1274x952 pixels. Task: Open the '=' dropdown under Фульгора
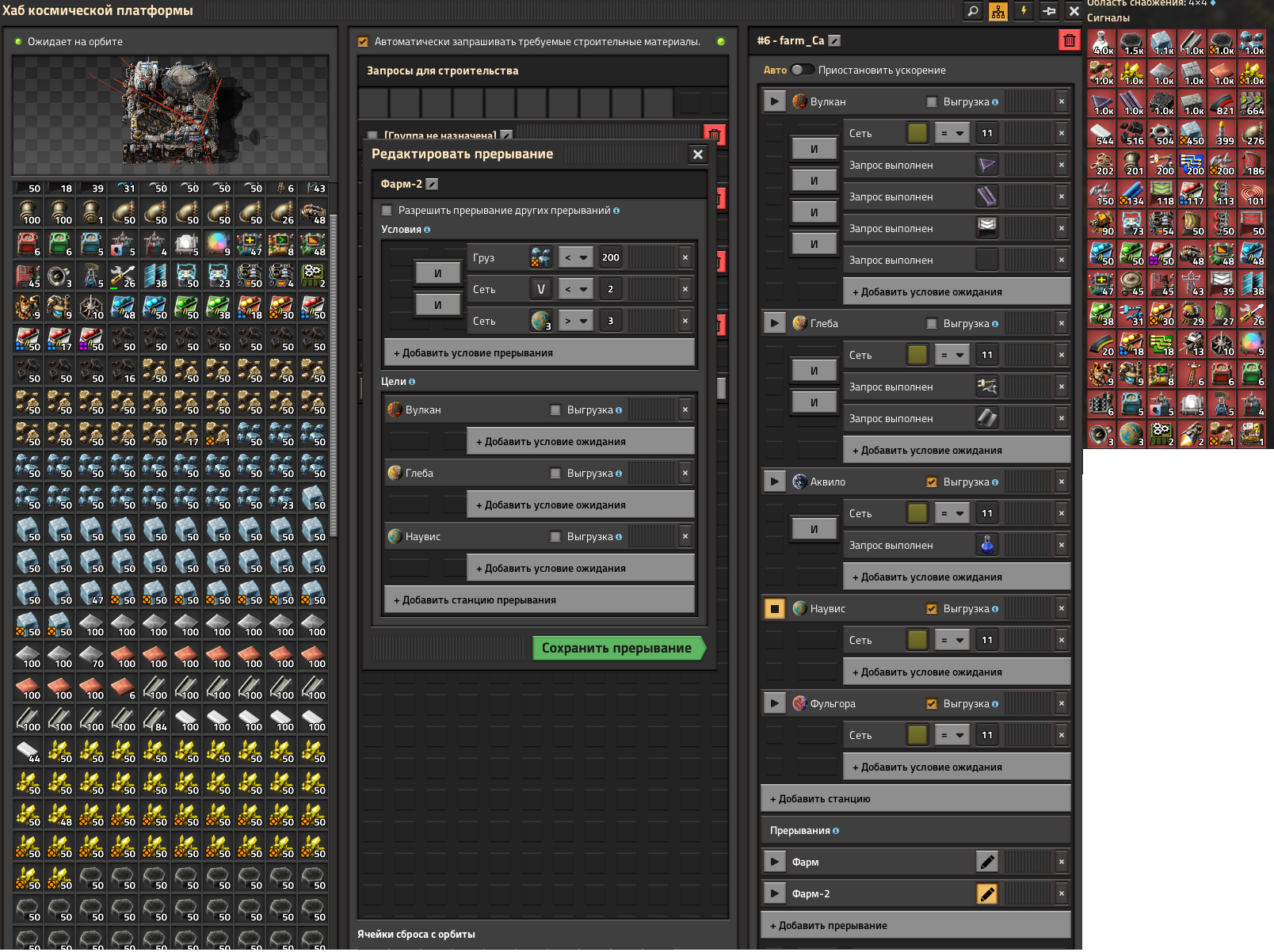click(952, 735)
